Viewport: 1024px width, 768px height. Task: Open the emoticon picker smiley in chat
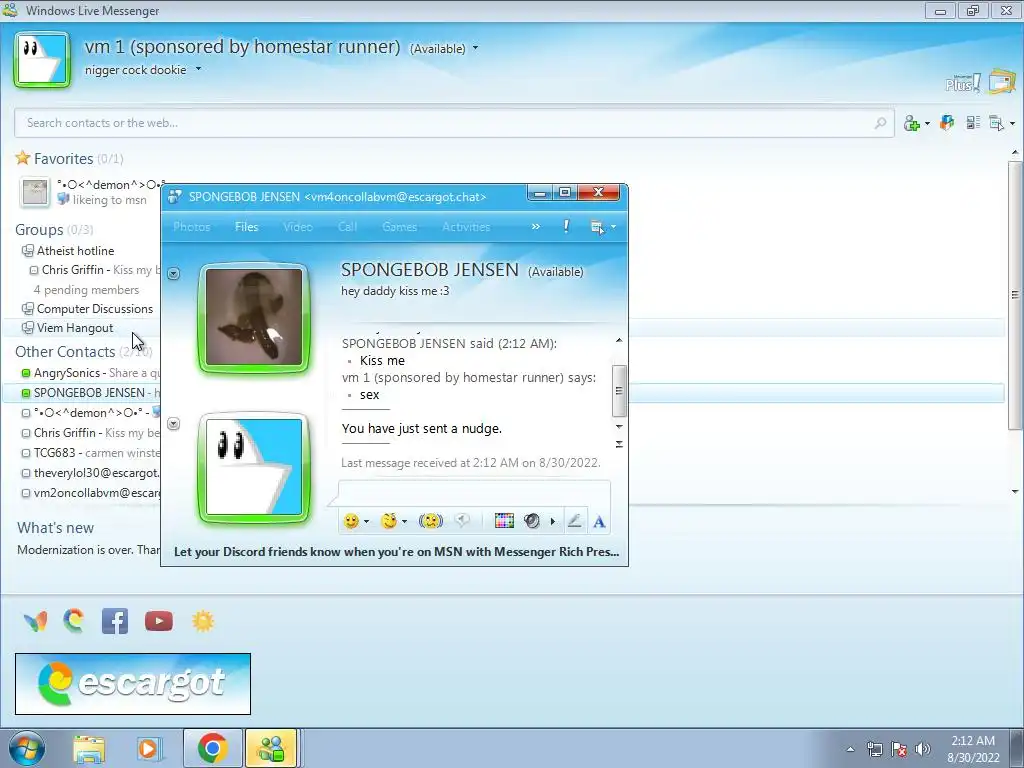click(351, 521)
